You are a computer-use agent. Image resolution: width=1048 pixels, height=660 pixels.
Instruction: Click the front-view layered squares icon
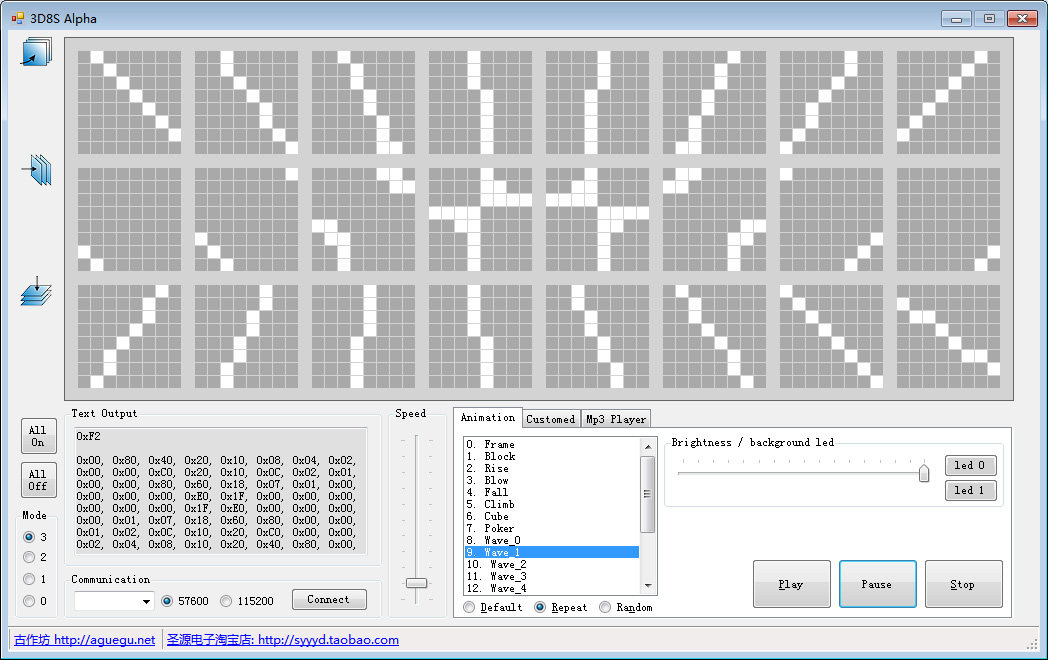coord(36,52)
